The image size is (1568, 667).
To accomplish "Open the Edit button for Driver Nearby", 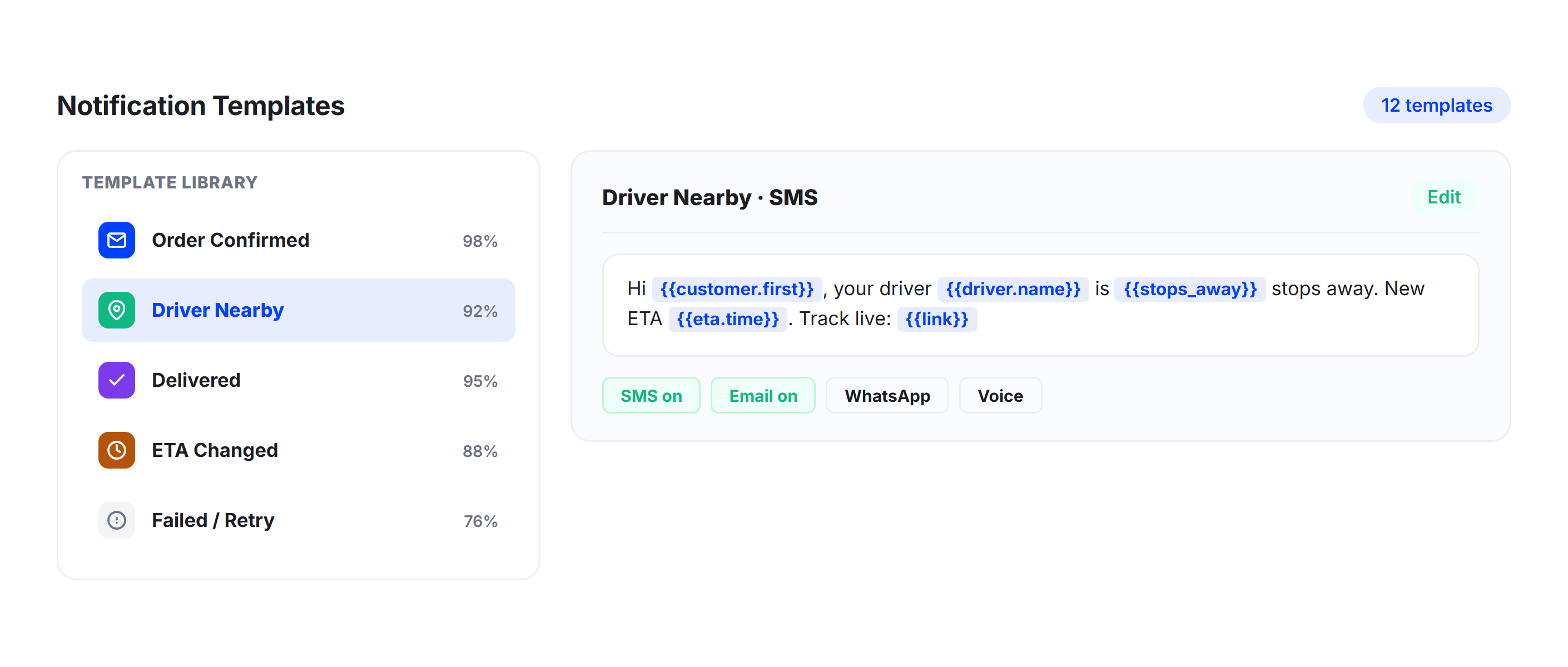I will point(1444,197).
